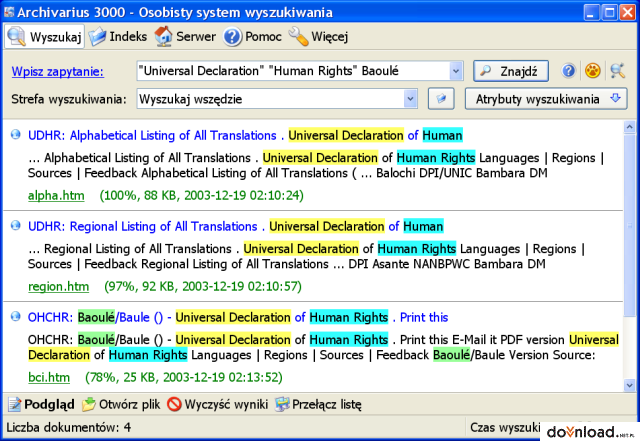Screen dimensions: 640x441
Task: Open the OHCHR: Baoulé/Baule result title
Action: (x=238, y=317)
